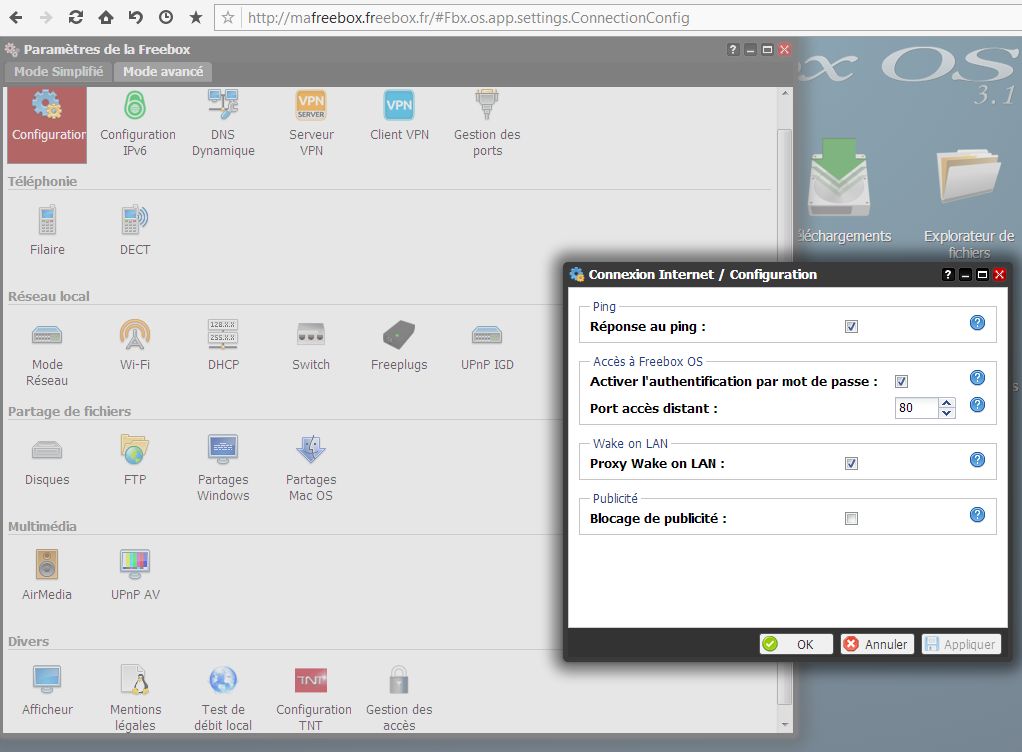The width and height of the screenshot is (1022, 752).
Task: Click the Annuler button
Action: tap(877, 644)
